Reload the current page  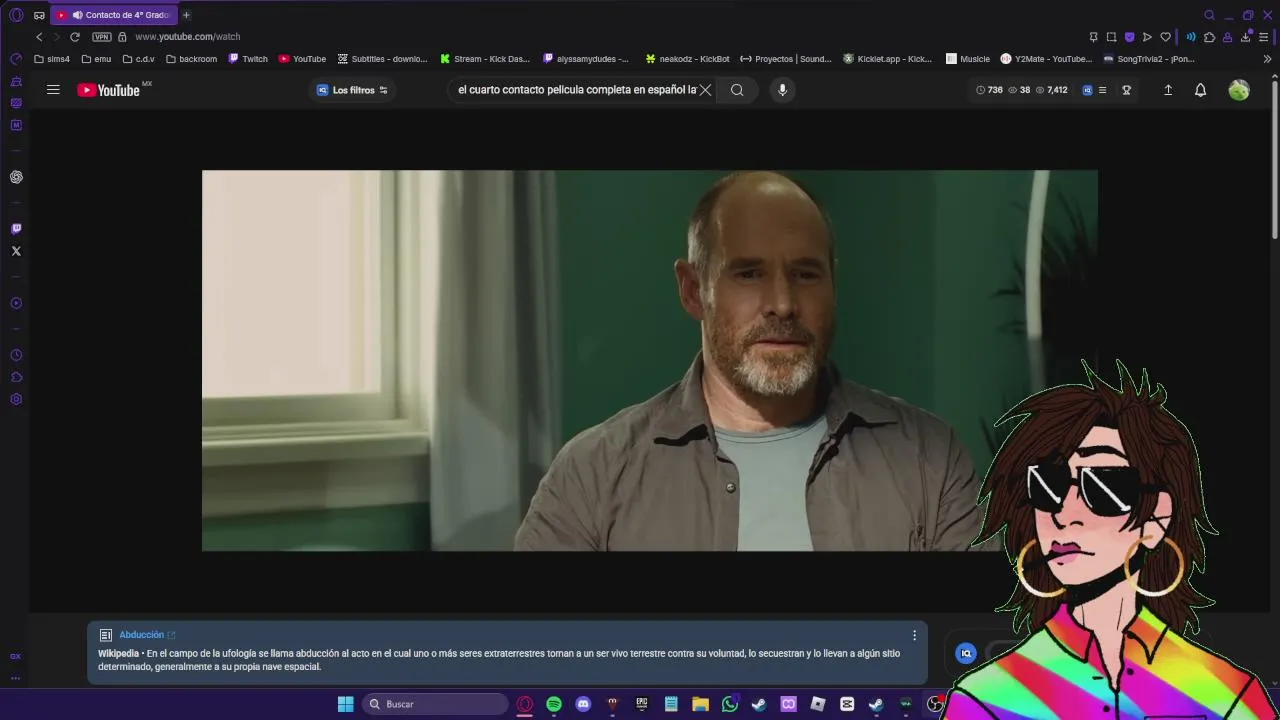click(74, 37)
